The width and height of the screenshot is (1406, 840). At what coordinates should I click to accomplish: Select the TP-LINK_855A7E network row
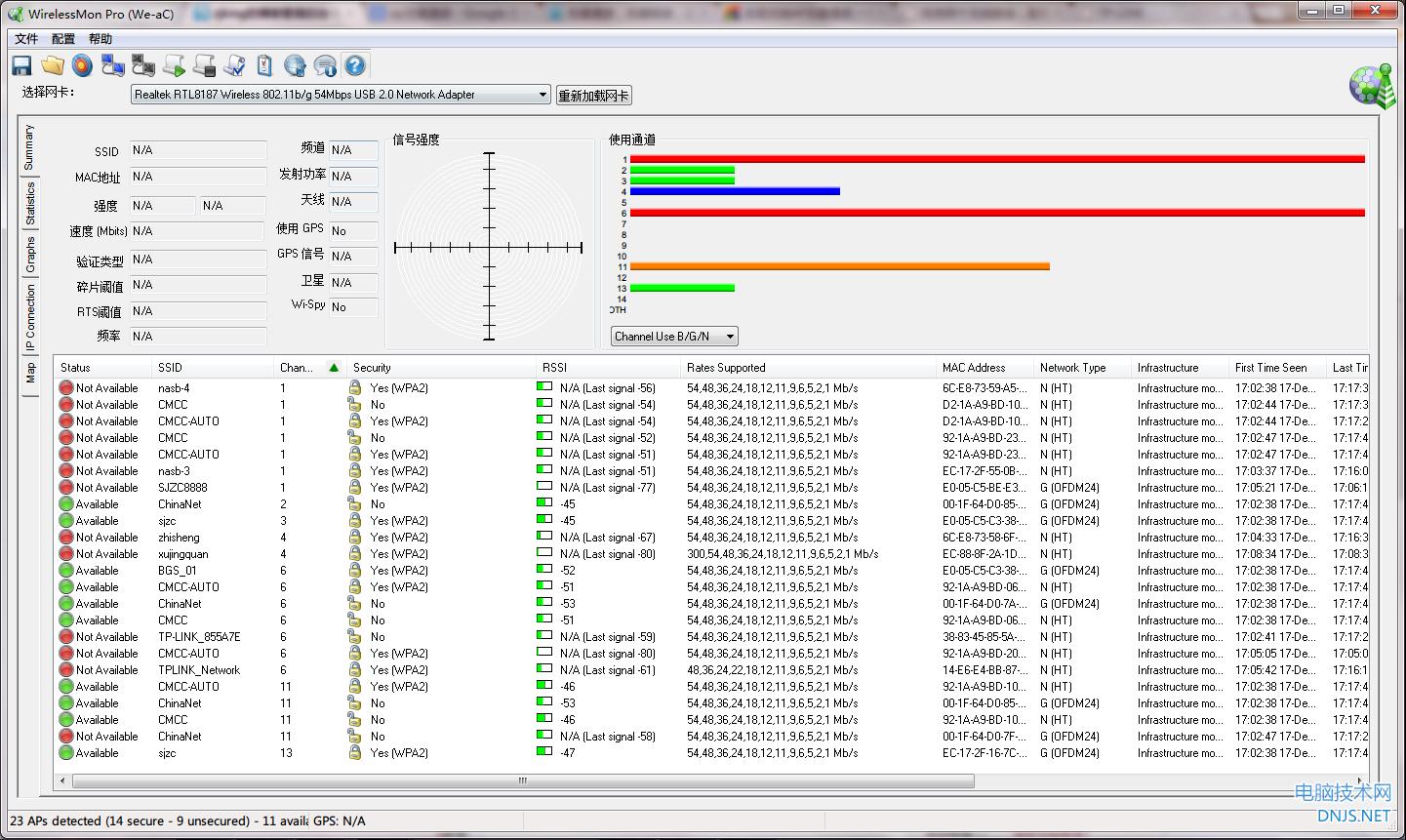coord(199,637)
